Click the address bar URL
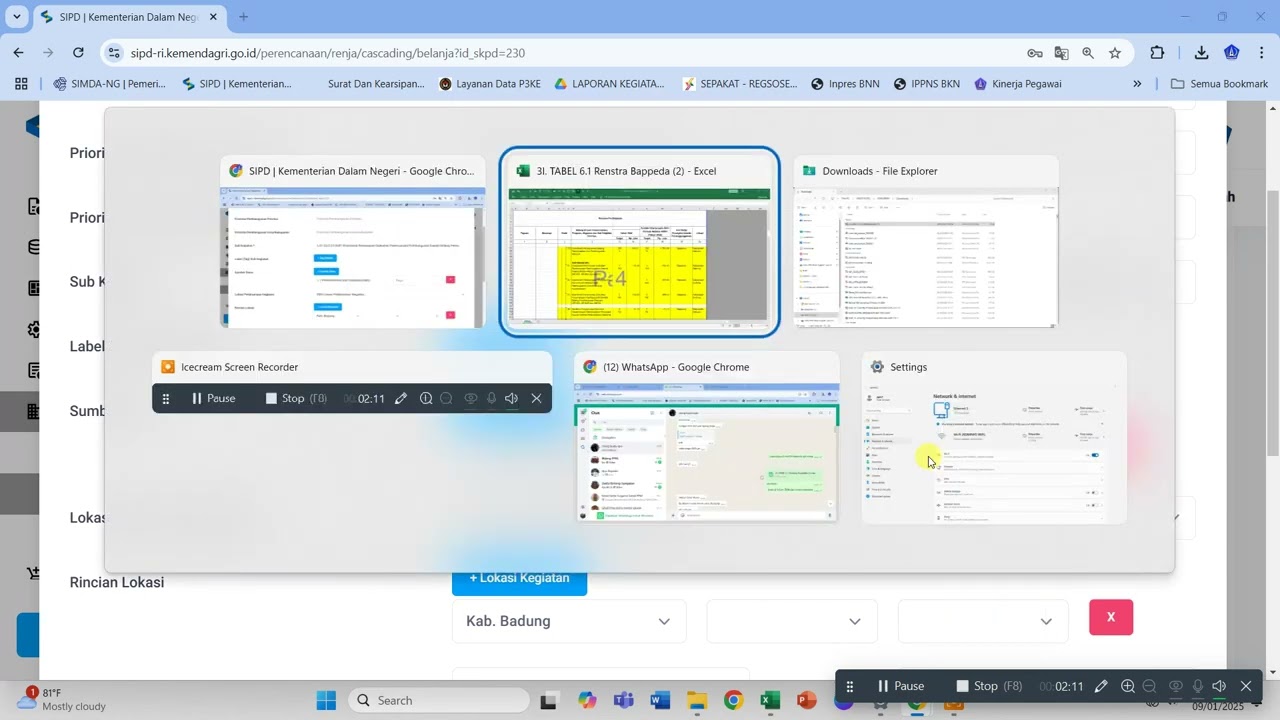This screenshot has width=1280, height=720. click(x=327, y=53)
